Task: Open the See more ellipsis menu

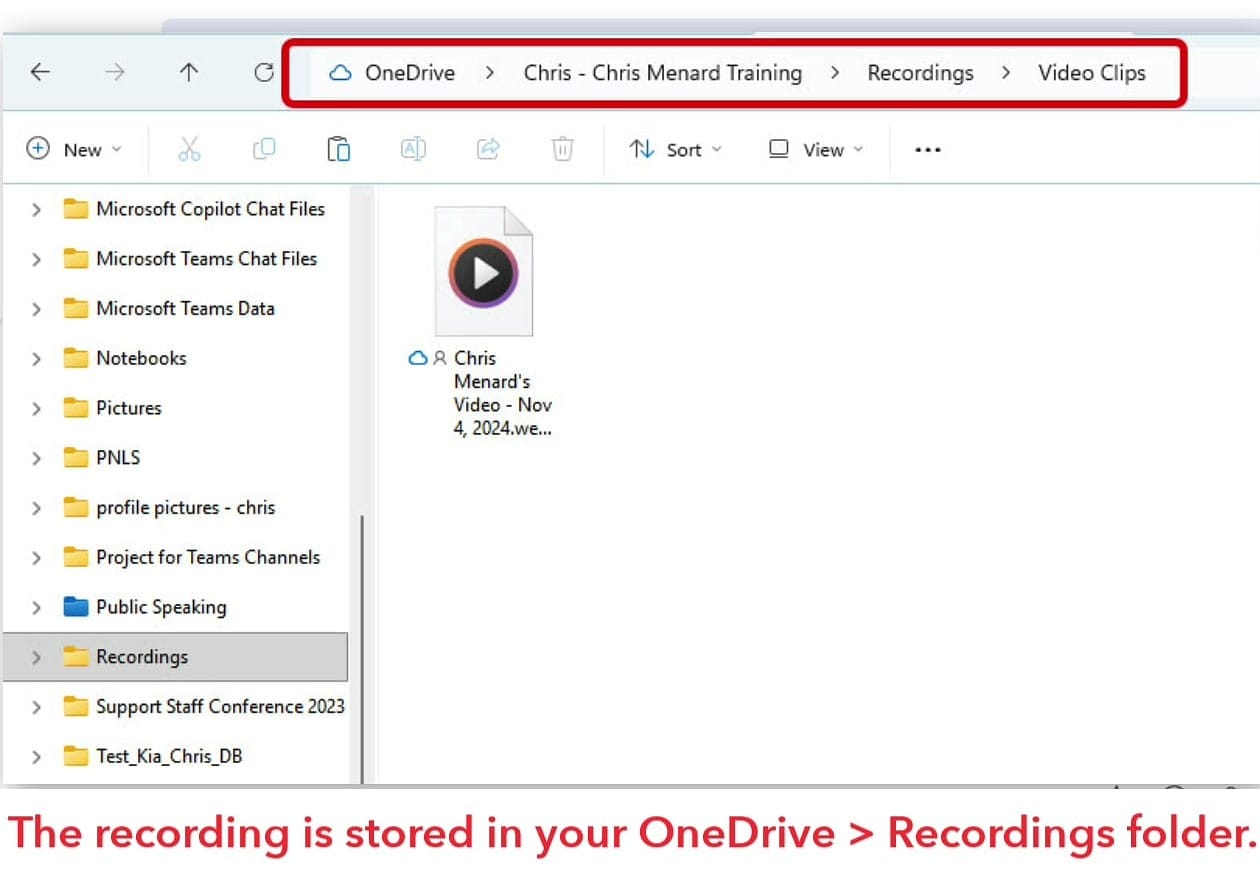Action: coord(928,149)
